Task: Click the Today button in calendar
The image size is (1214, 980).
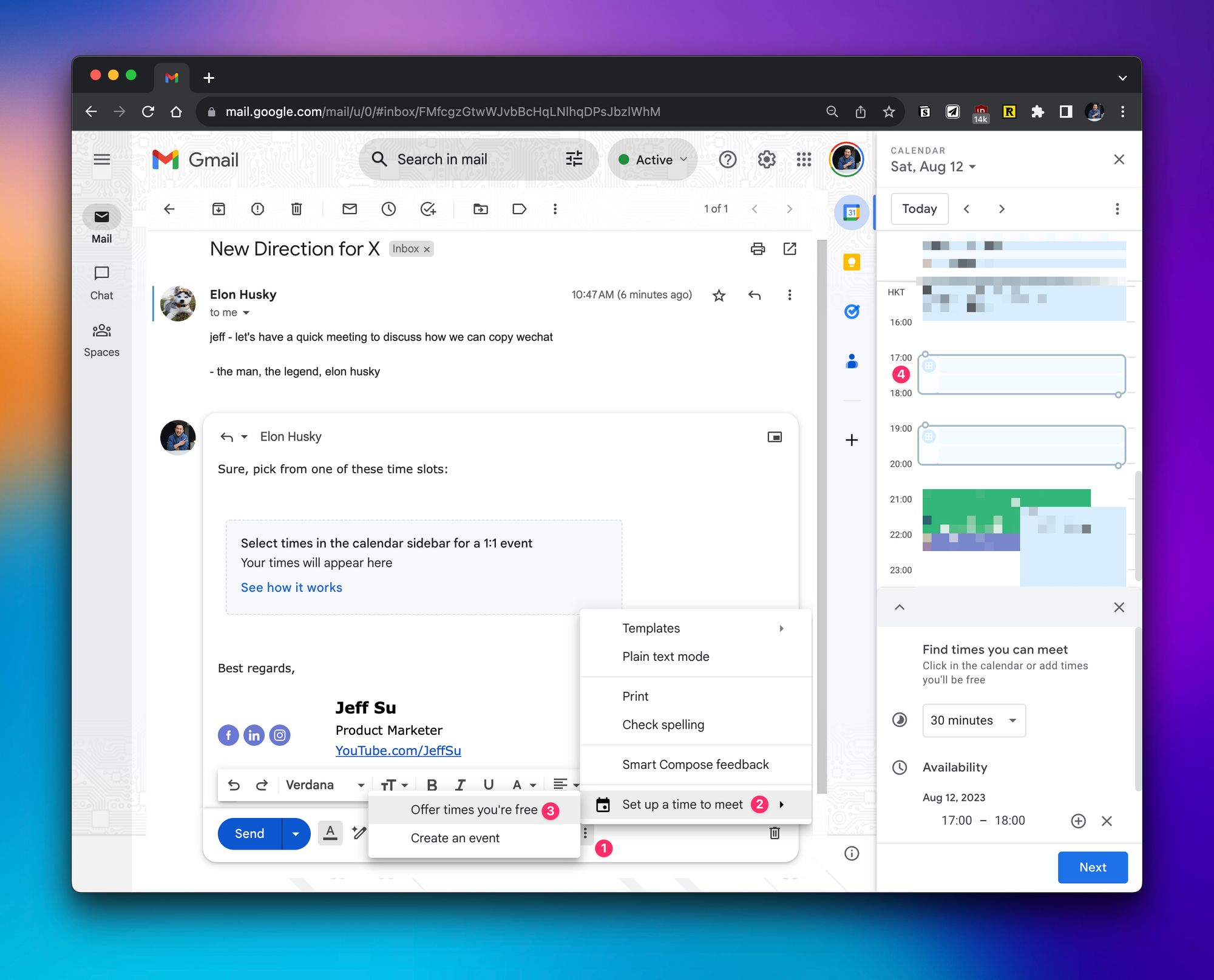Action: tap(919, 209)
